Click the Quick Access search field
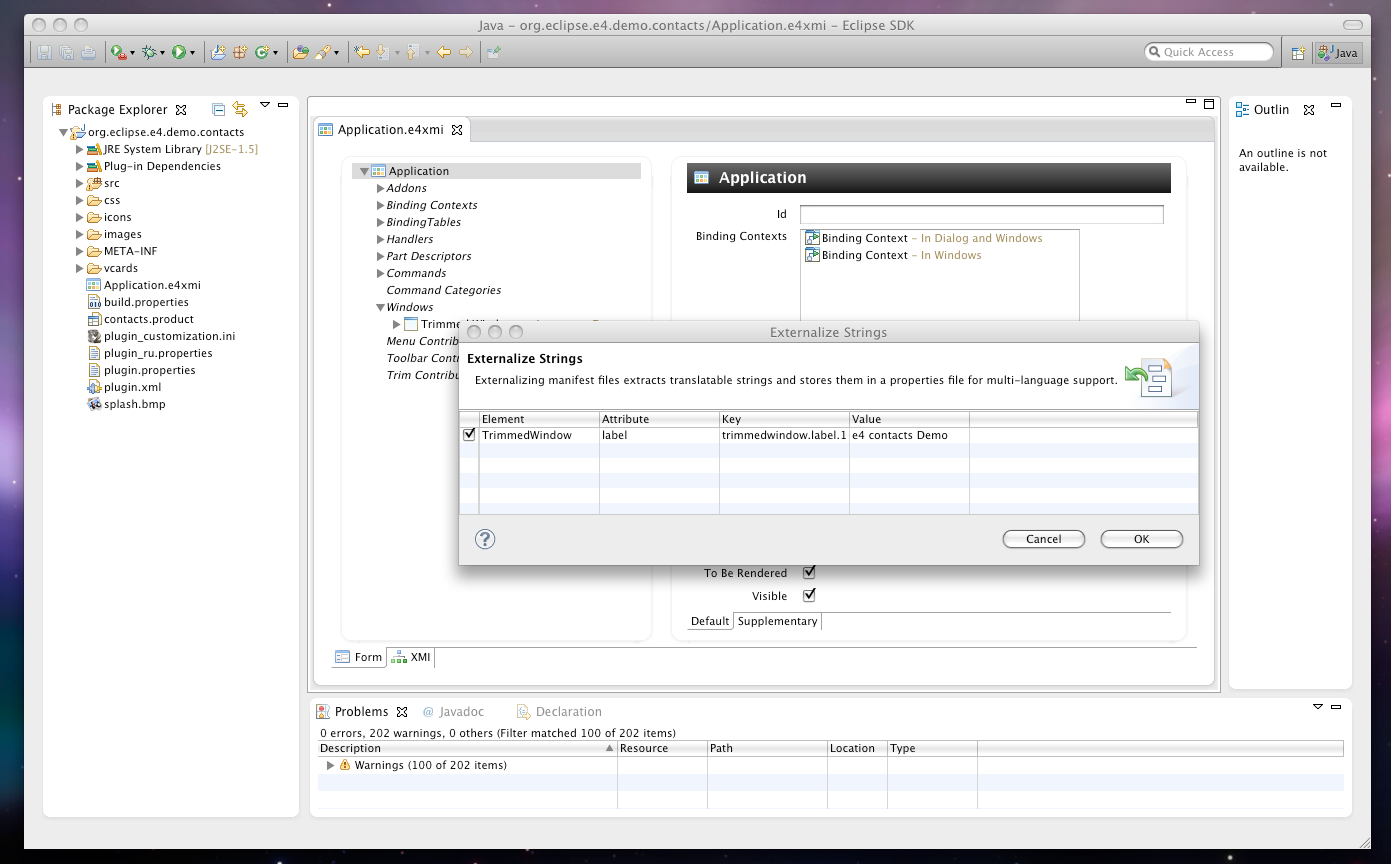The width and height of the screenshot is (1391, 864). (x=1210, y=52)
